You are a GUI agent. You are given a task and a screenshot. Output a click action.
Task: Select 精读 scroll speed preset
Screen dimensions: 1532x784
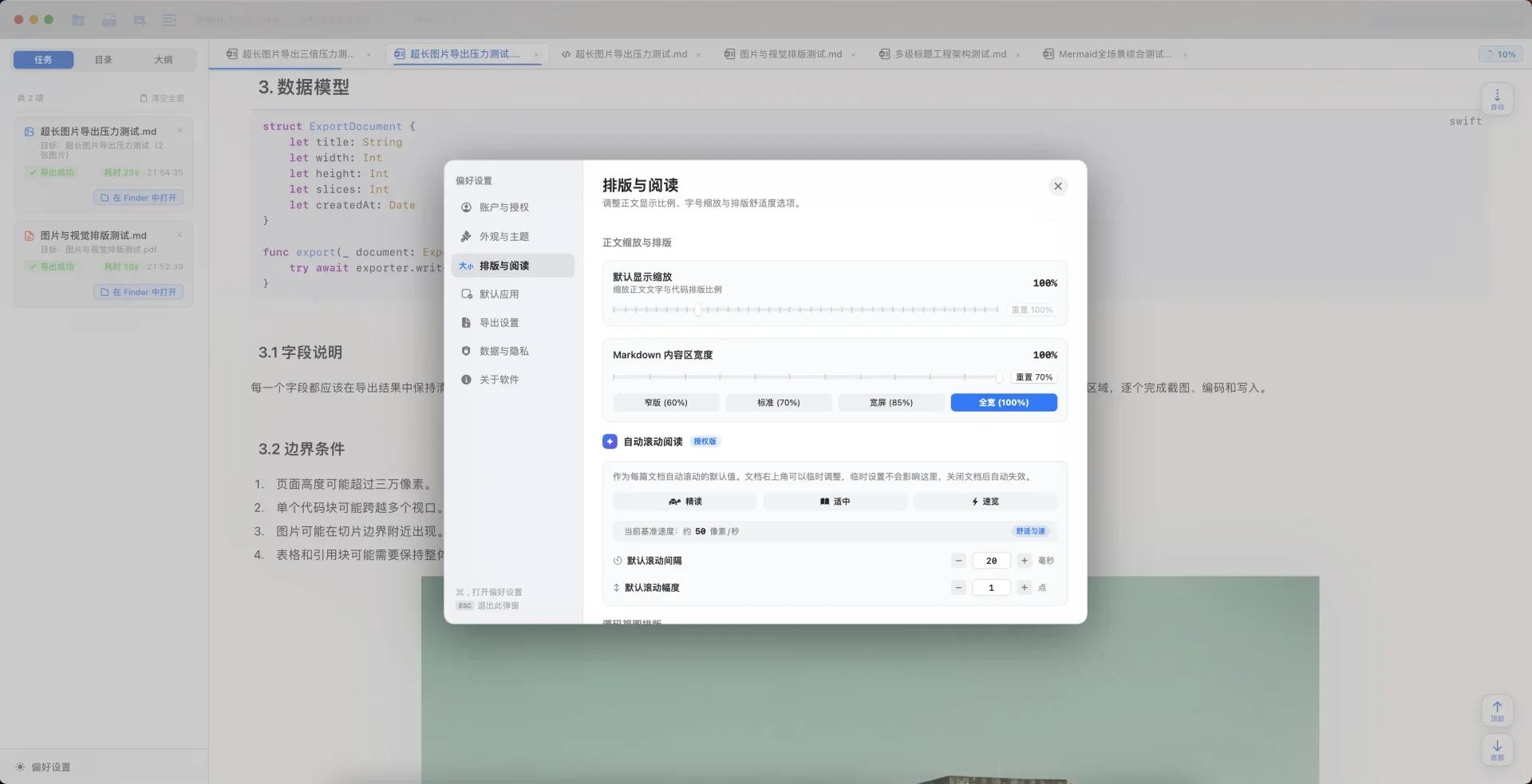click(x=685, y=502)
